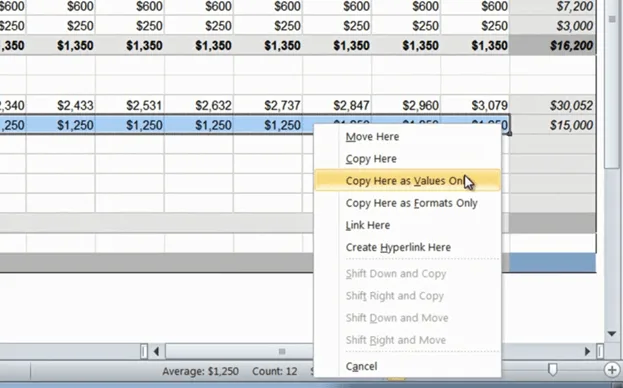
Task: Click Create Hyperlink Here option
Action: (407, 247)
